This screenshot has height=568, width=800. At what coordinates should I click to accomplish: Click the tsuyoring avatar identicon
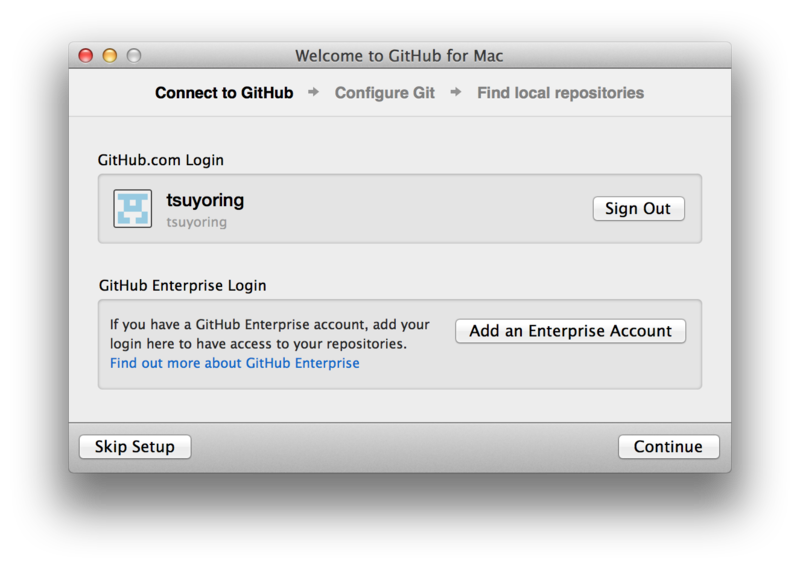coord(133,208)
